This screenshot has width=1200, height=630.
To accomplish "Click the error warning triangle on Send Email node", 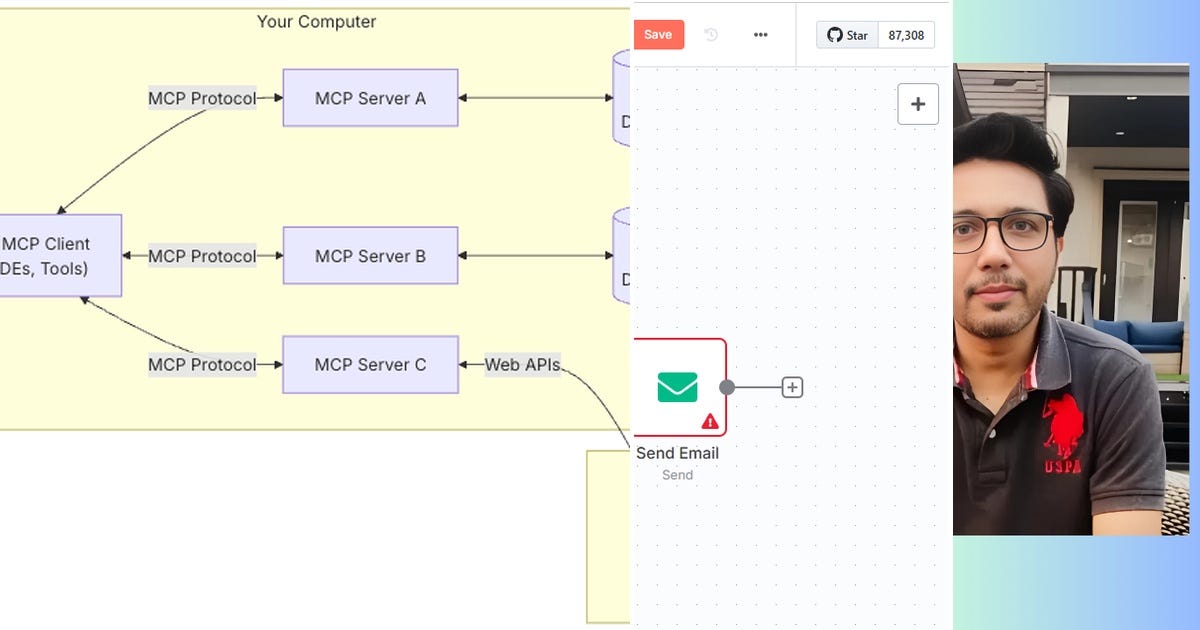I will point(708,422).
